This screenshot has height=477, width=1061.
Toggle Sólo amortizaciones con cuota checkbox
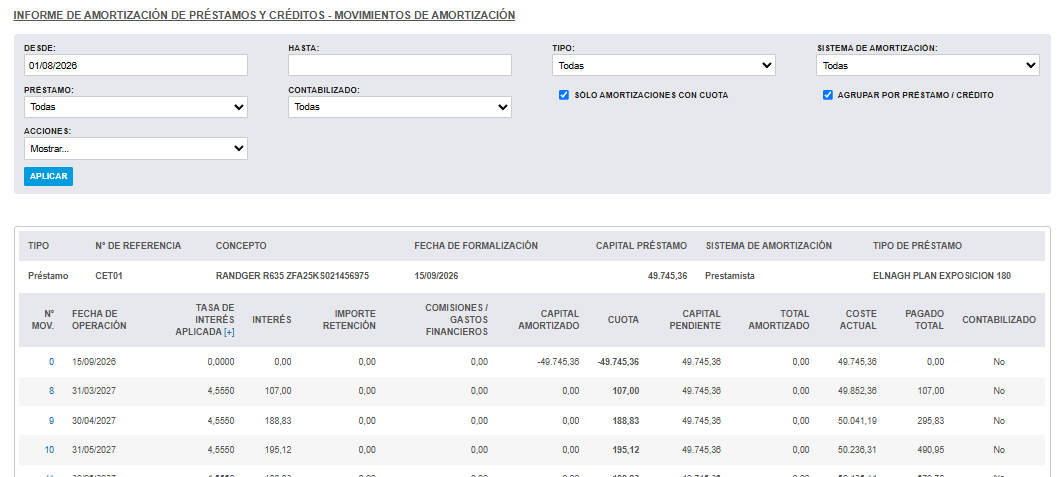[x=564, y=95]
